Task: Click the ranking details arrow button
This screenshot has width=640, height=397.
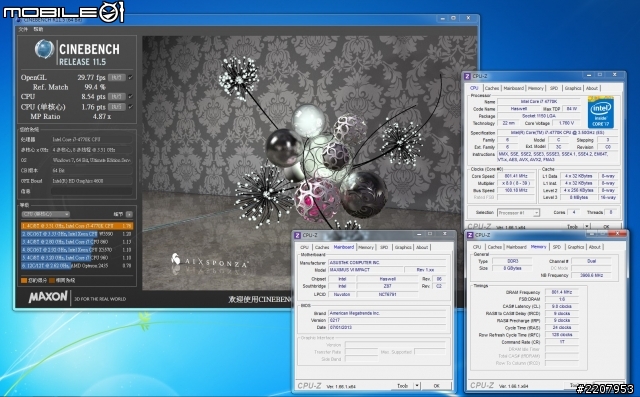Action: pyautogui.click(x=129, y=214)
